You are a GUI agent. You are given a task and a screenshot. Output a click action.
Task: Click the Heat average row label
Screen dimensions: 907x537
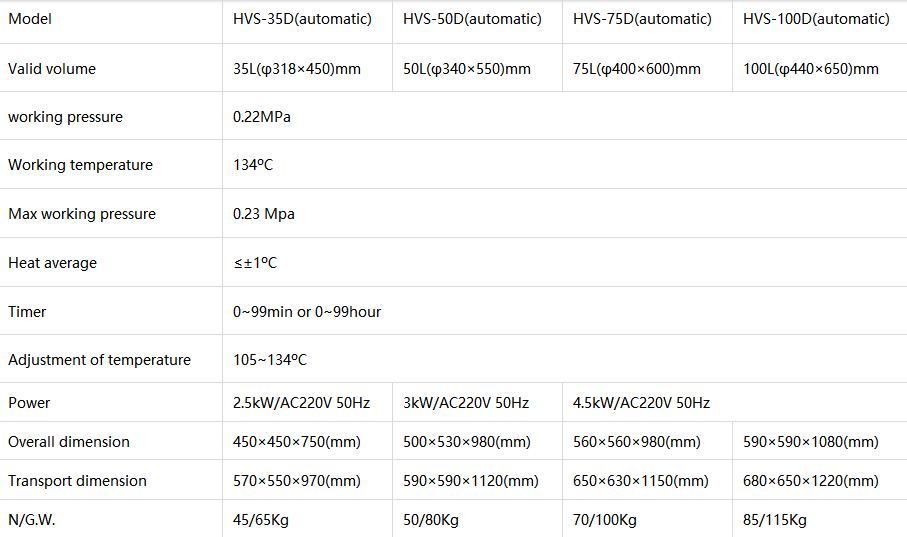pos(52,263)
